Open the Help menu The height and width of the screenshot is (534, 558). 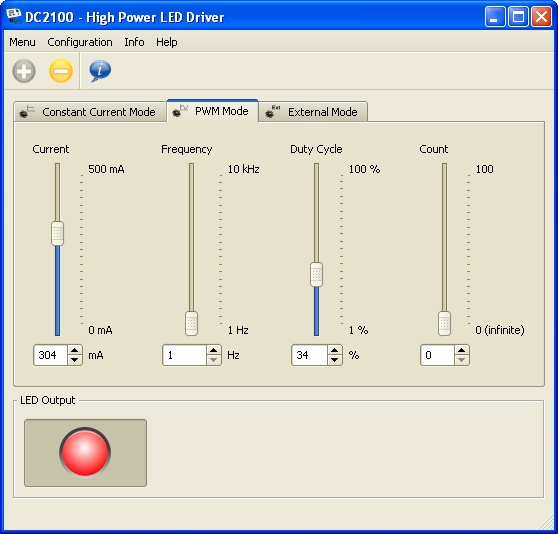click(x=167, y=42)
